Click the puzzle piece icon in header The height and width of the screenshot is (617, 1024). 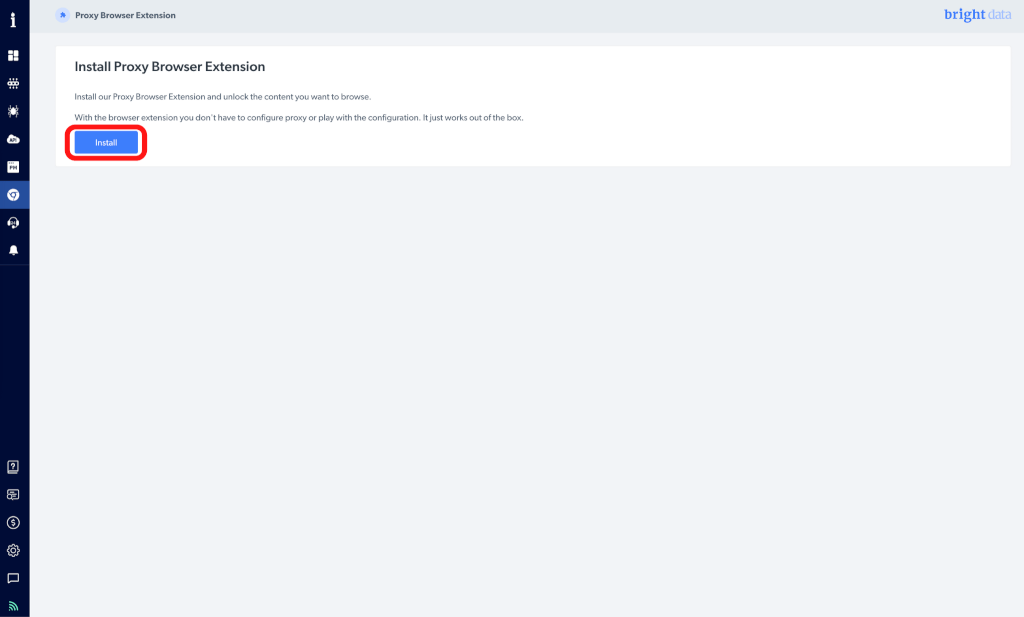click(63, 15)
